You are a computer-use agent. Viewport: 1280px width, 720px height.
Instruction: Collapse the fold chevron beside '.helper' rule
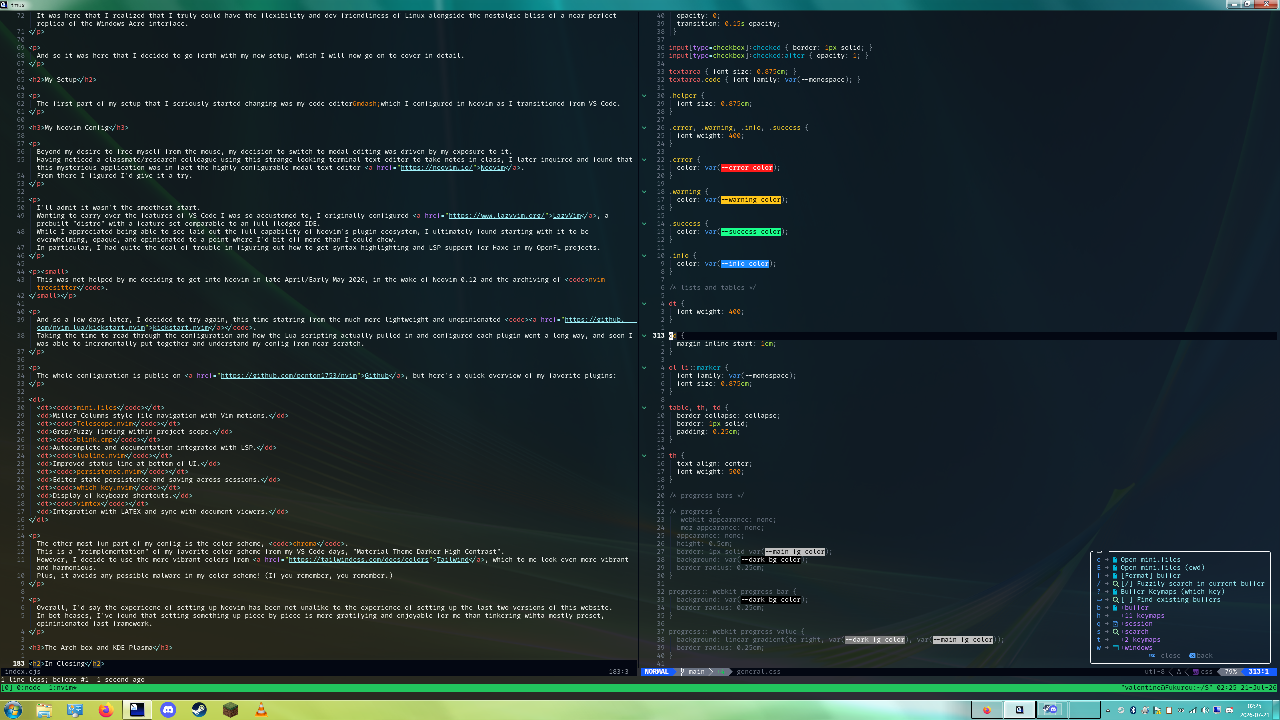click(x=646, y=96)
